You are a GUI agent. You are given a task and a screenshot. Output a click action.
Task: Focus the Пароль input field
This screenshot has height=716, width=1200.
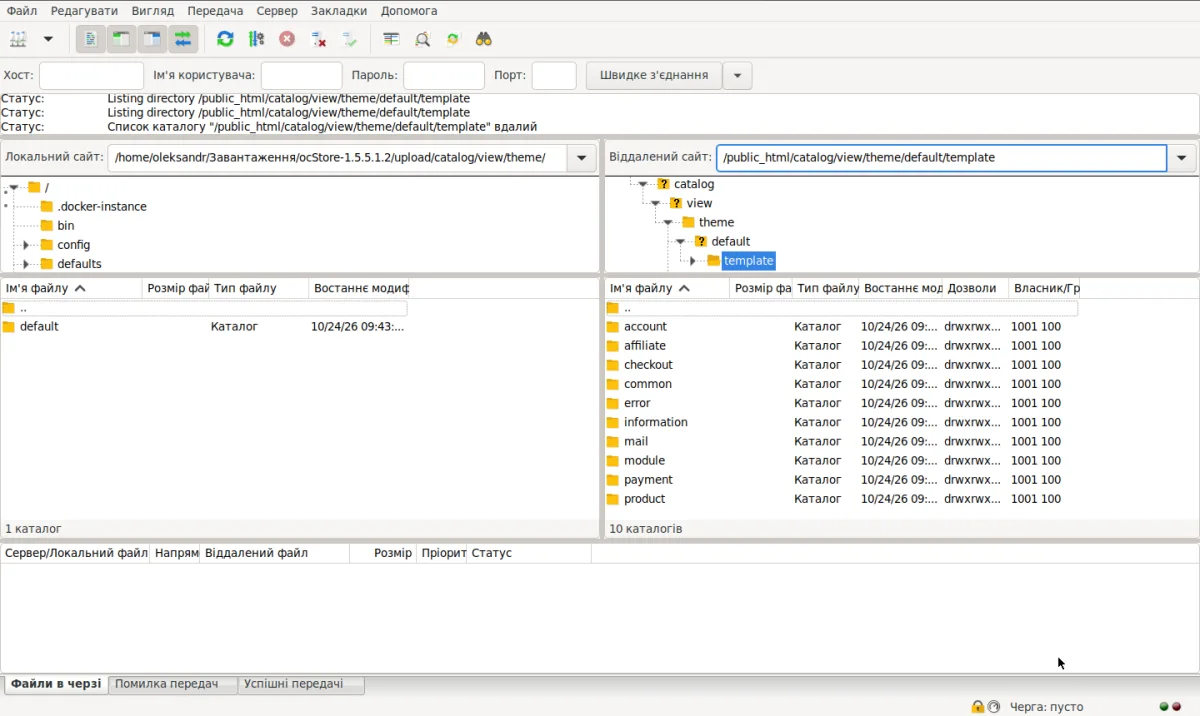pyautogui.click(x=444, y=75)
